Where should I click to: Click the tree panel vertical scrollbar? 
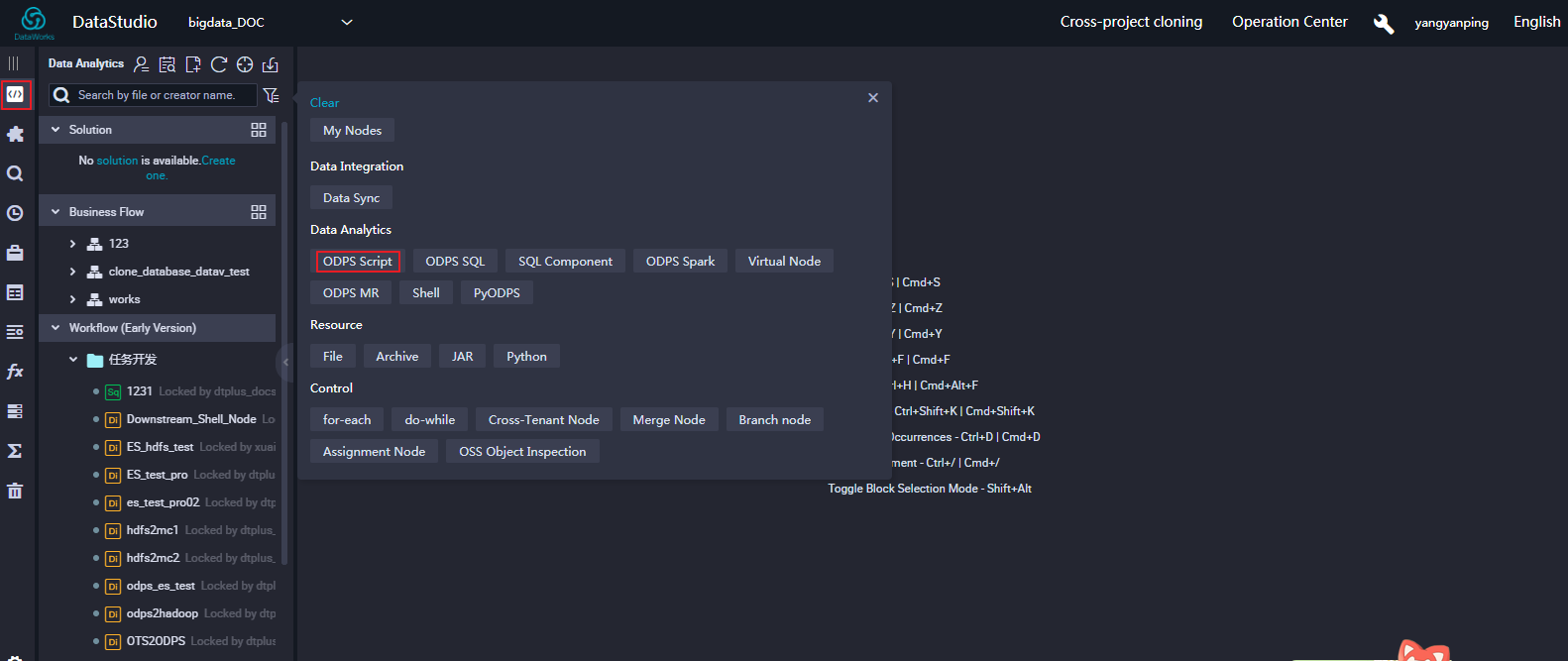point(284,343)
